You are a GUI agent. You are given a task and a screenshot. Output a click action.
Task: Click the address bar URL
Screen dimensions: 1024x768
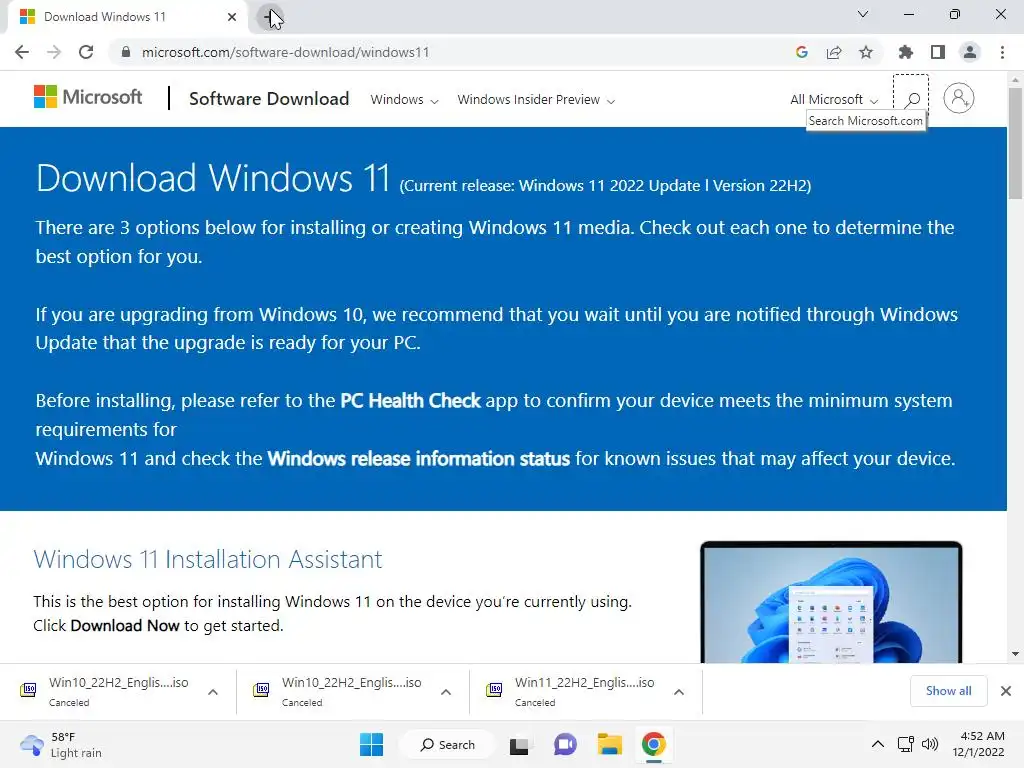285,52
